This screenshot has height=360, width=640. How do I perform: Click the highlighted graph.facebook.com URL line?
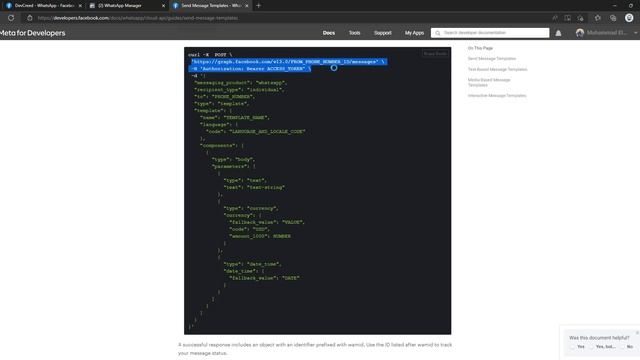click(x=288, y=62)
